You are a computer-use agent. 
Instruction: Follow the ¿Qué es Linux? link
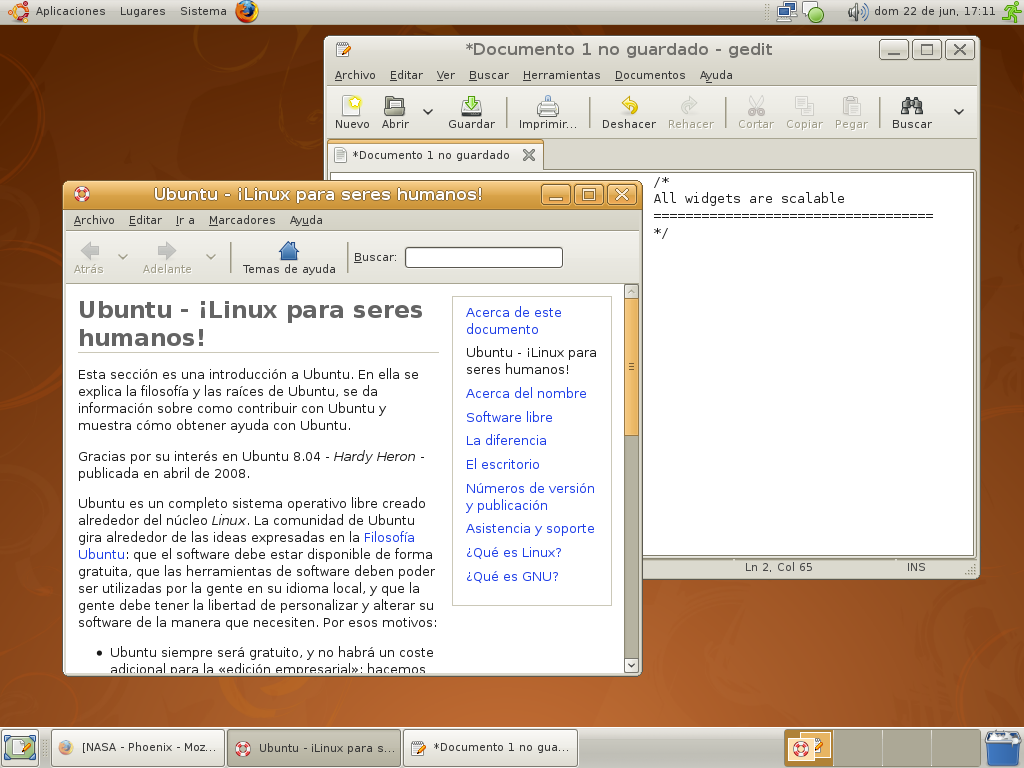click(513, 552)
